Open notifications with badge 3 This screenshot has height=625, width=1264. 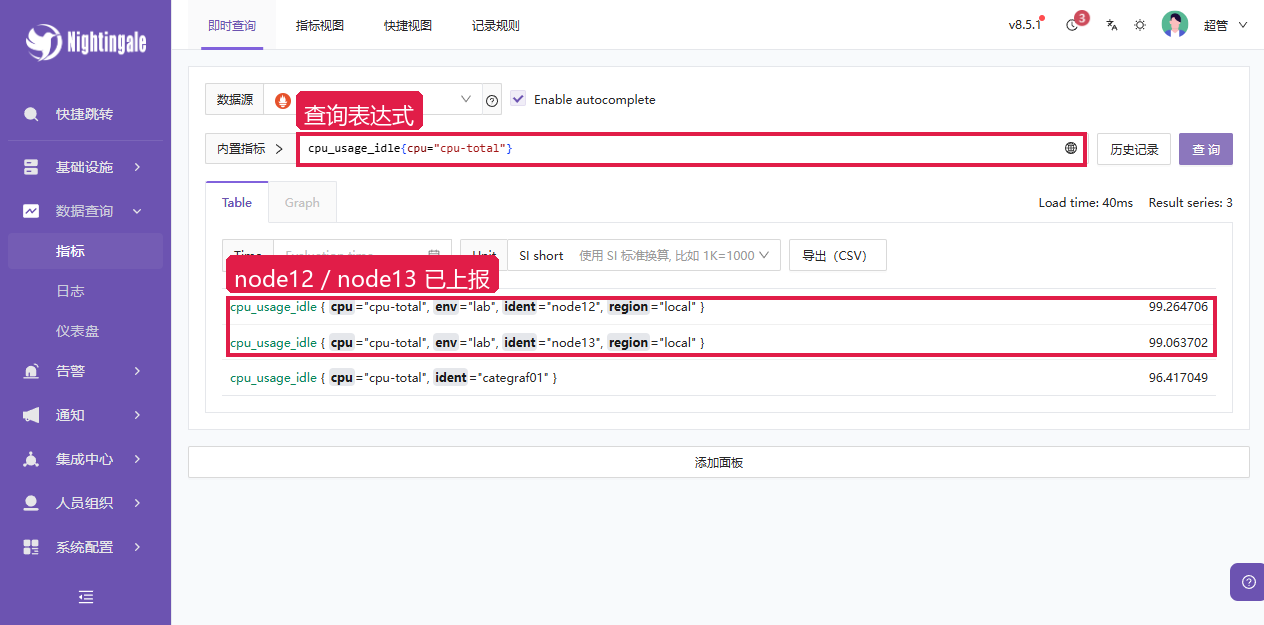[1074, 24]
